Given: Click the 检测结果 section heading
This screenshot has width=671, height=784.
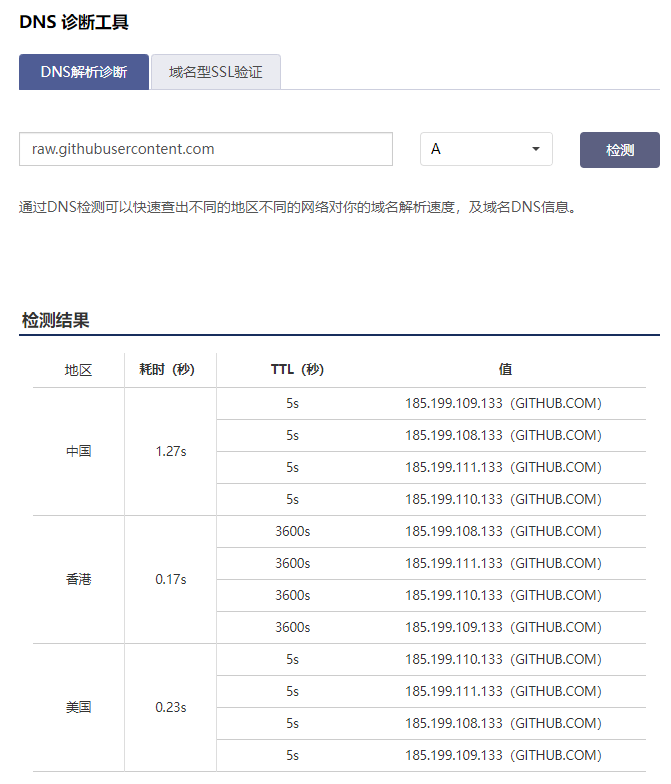Looking at the screenshot, I should [x=56, y=320].
